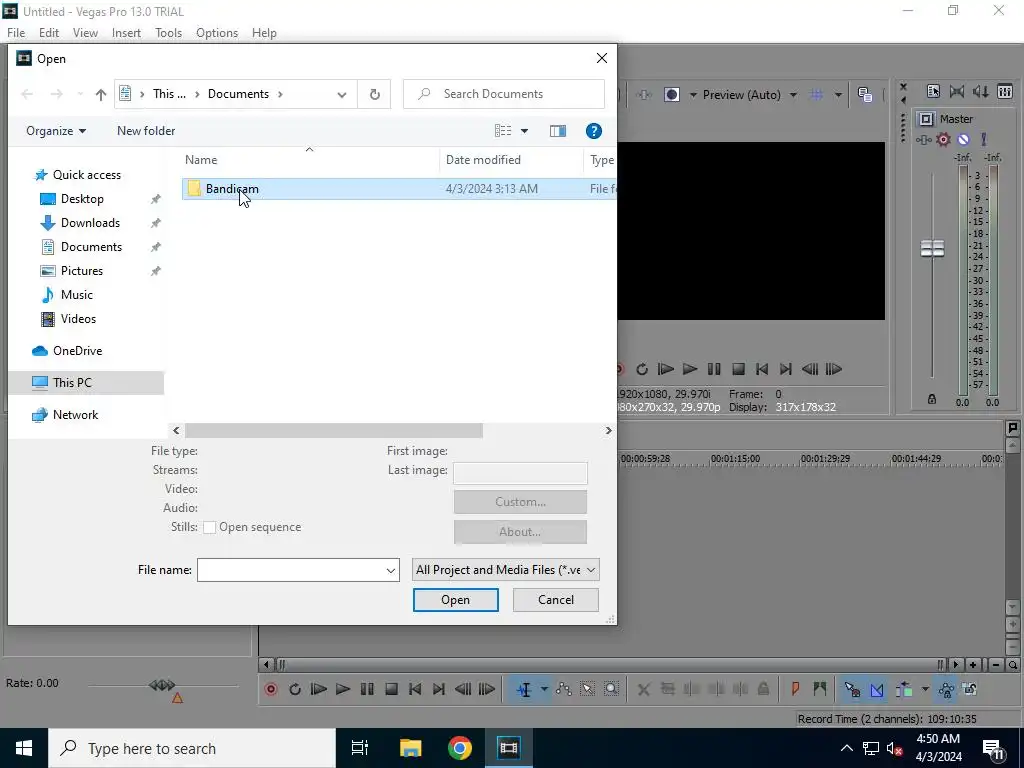Open Video Preview split screen view icon
Screen dimensions: 1024x768
671,95
